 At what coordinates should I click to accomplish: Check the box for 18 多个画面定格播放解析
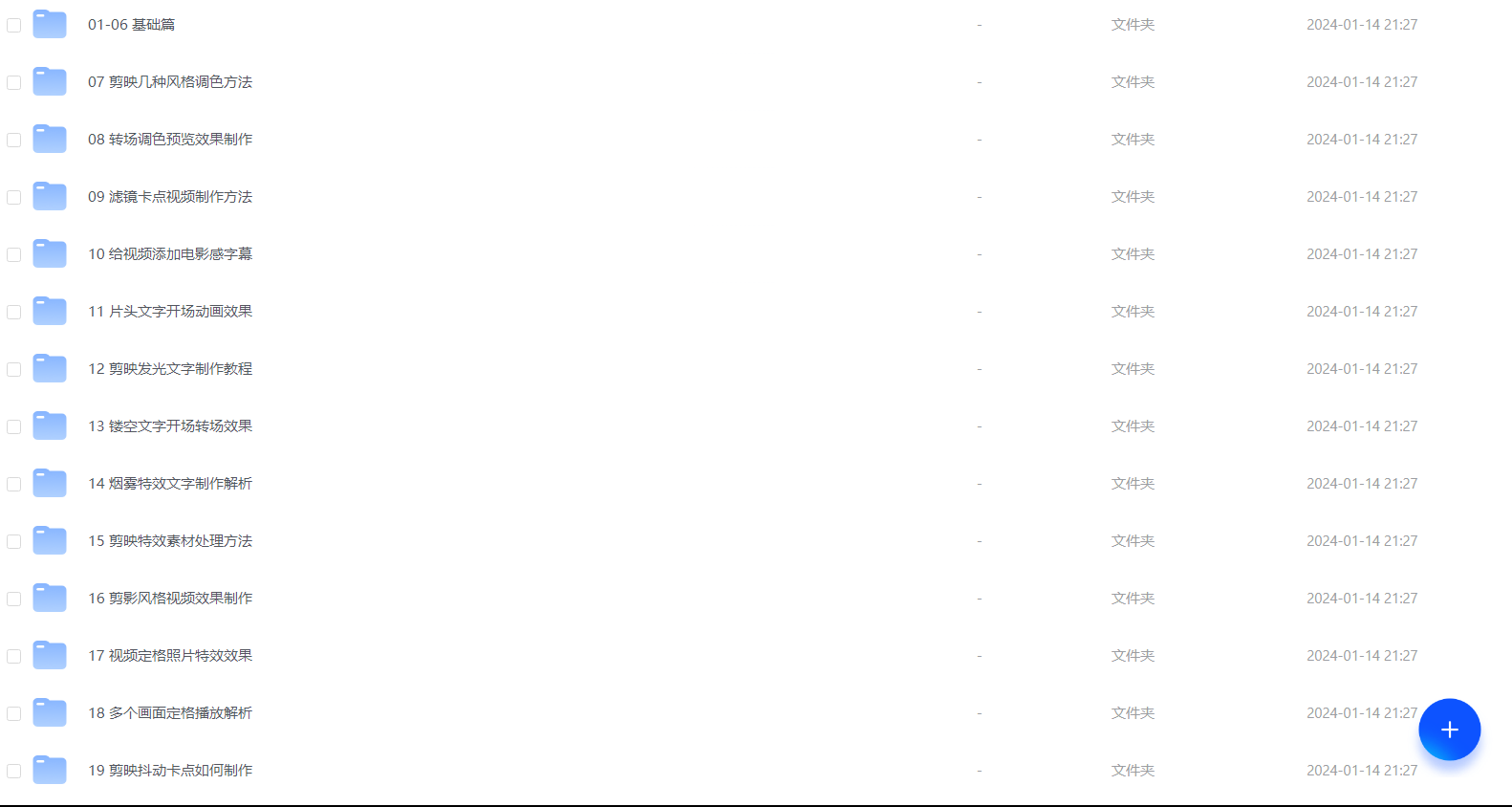pos(14,713)
